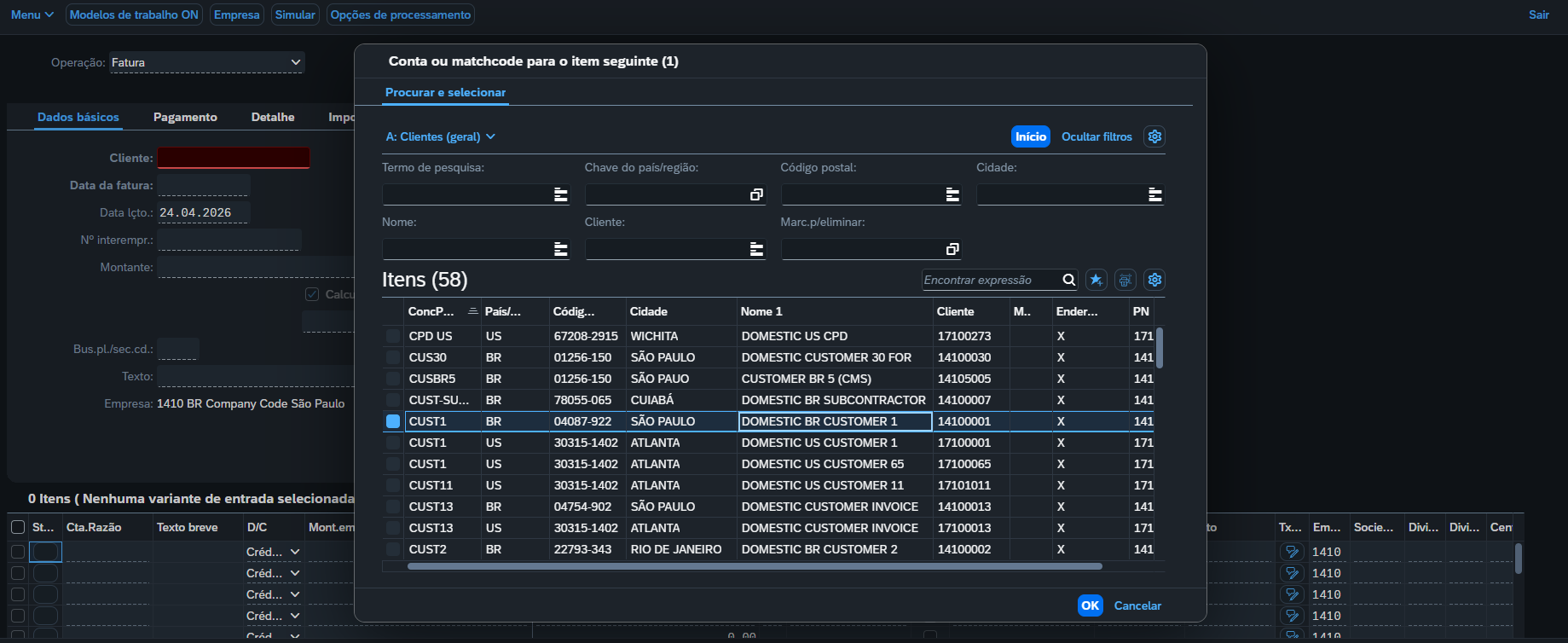Open the Operação dropdown showing Fatura
Screen dimensions: 1568x643
pyautogui.click(x=206, y=62)
